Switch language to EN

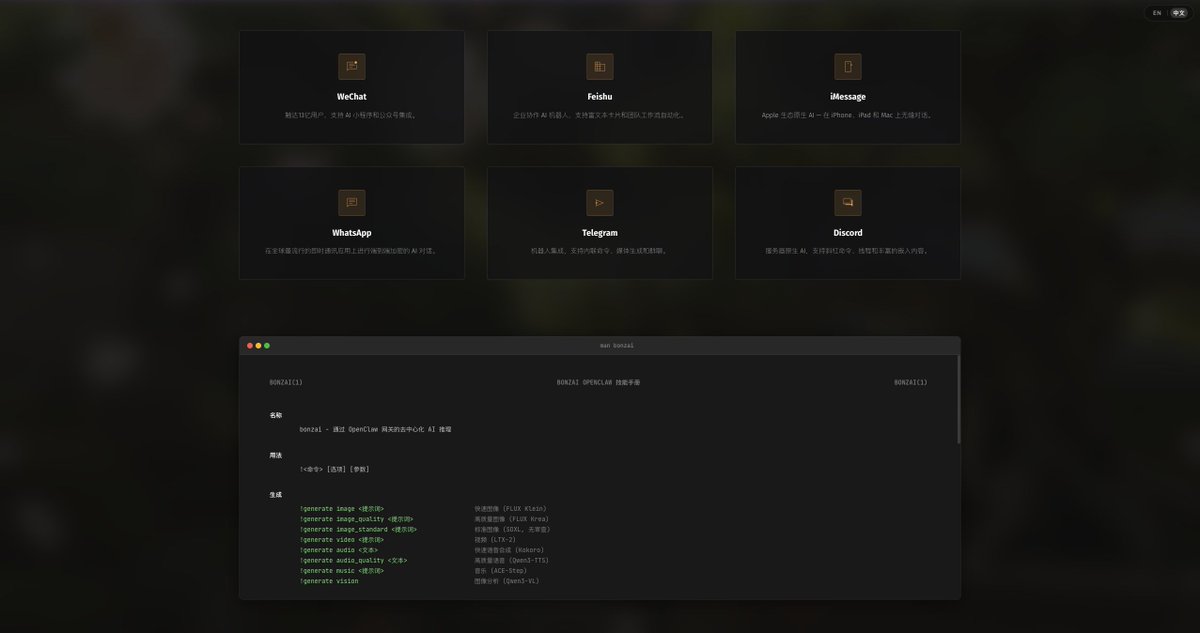point(1157,13)
